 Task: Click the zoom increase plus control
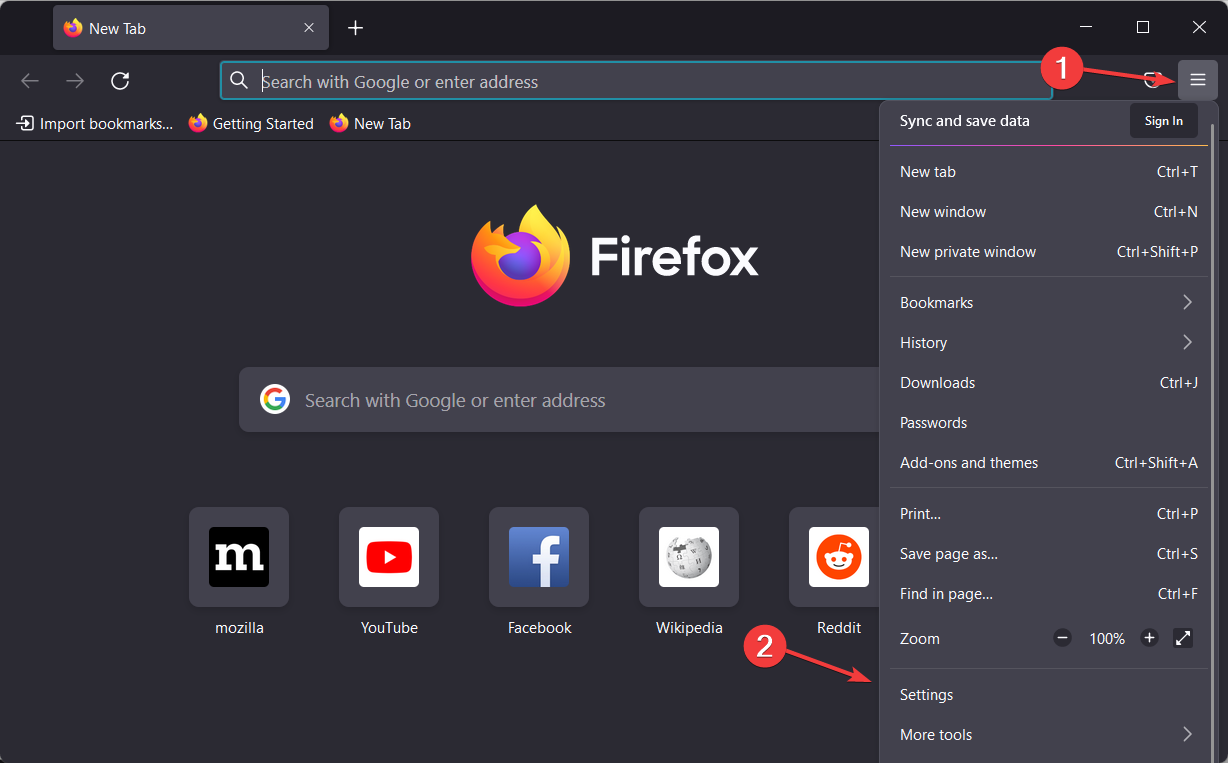point(1149,638)
